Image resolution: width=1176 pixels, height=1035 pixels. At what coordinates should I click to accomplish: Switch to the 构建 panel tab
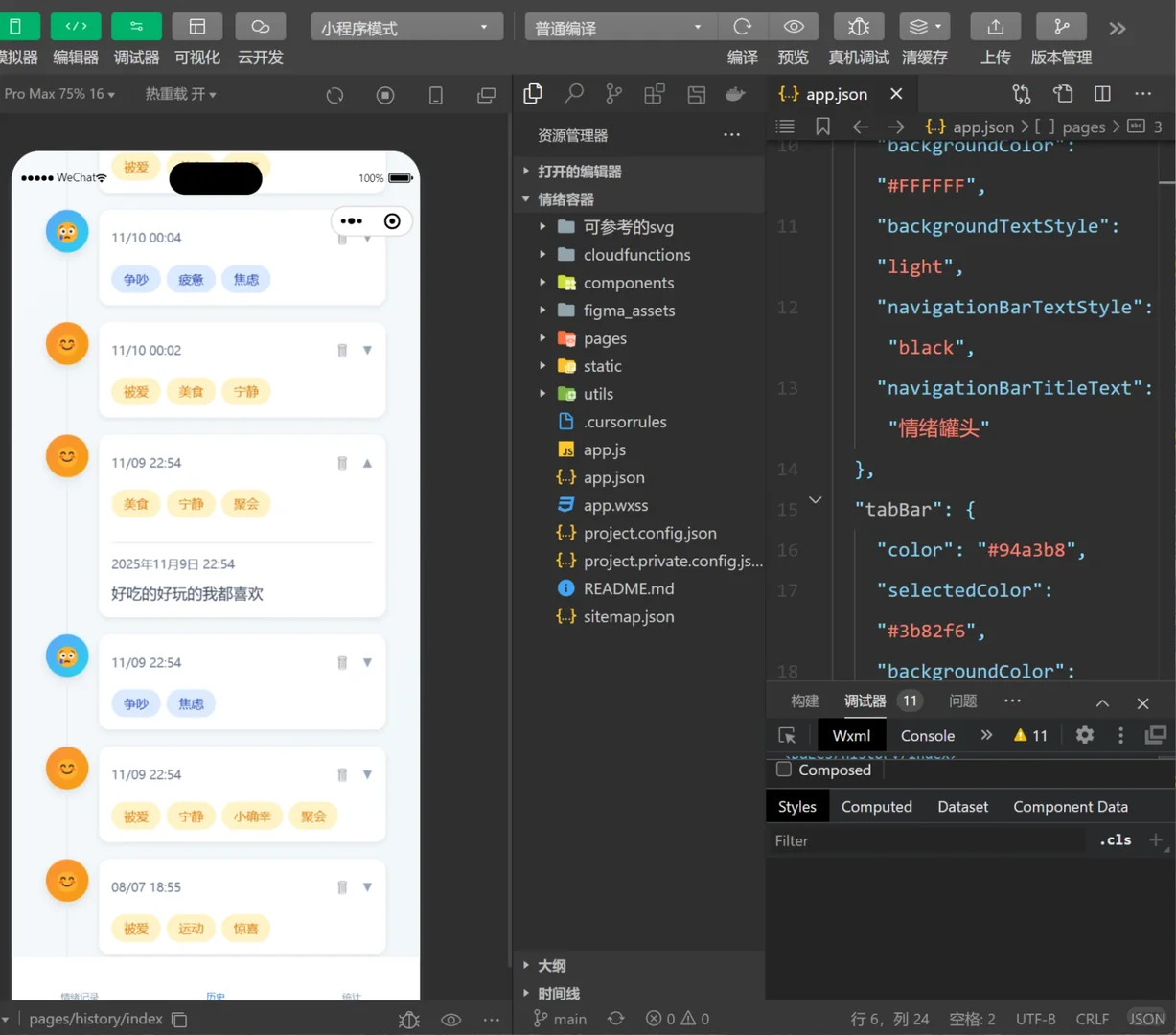(805, 701)
